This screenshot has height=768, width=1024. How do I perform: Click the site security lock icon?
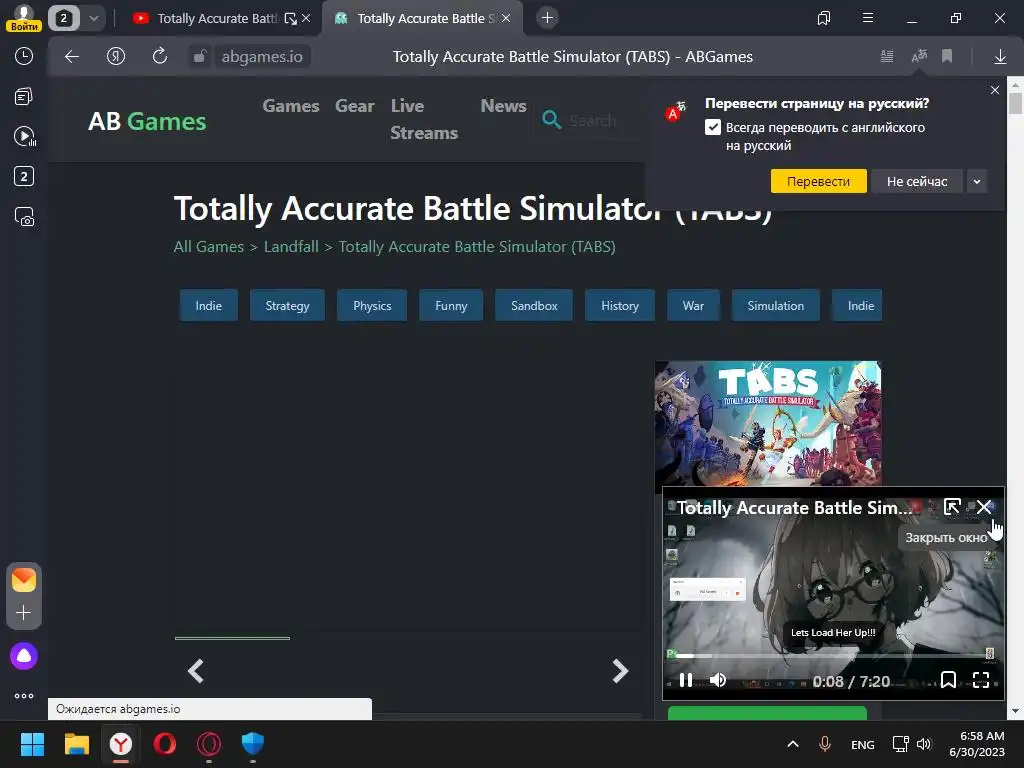coord(200,57)
